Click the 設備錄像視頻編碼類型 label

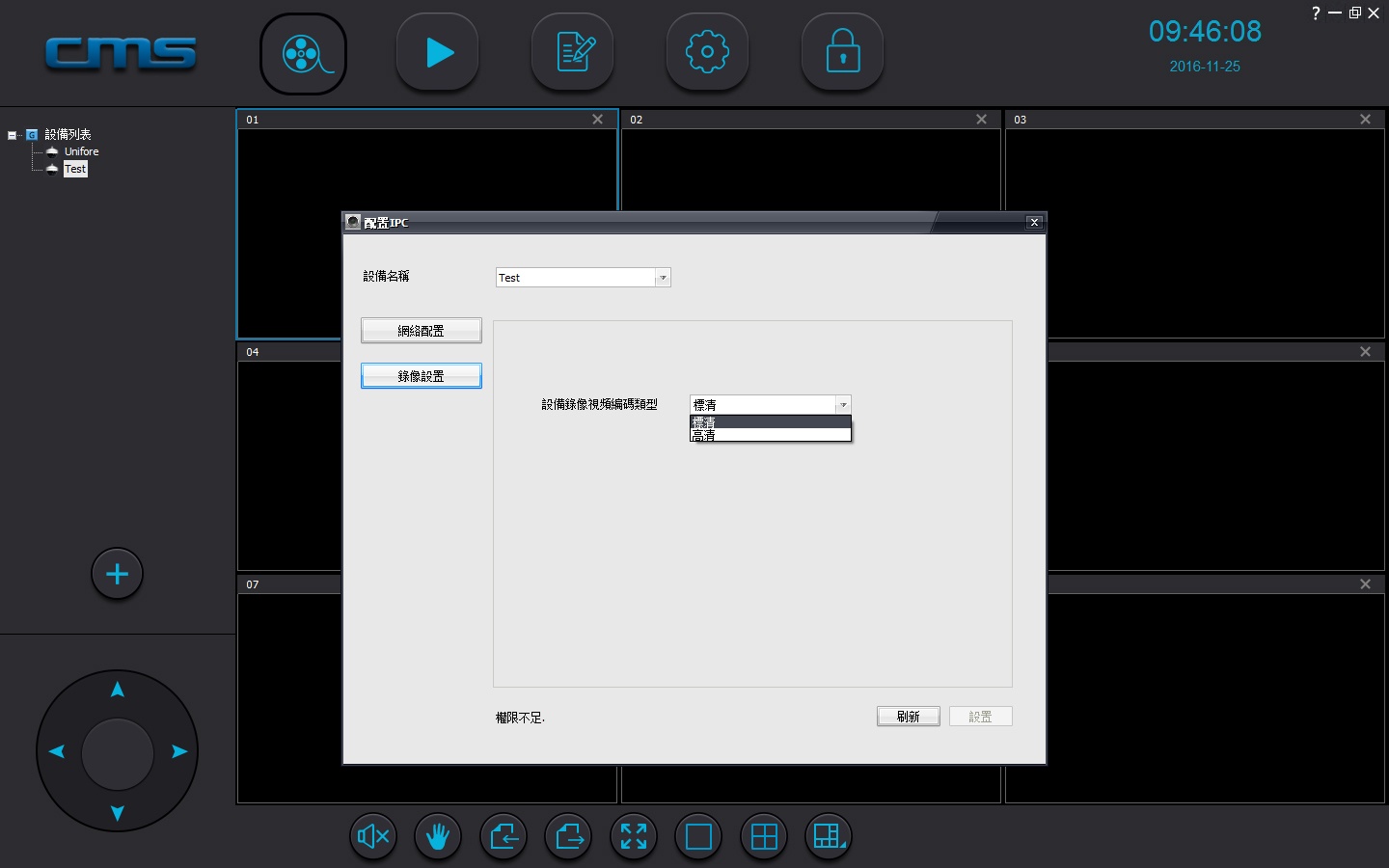[599, 404]
